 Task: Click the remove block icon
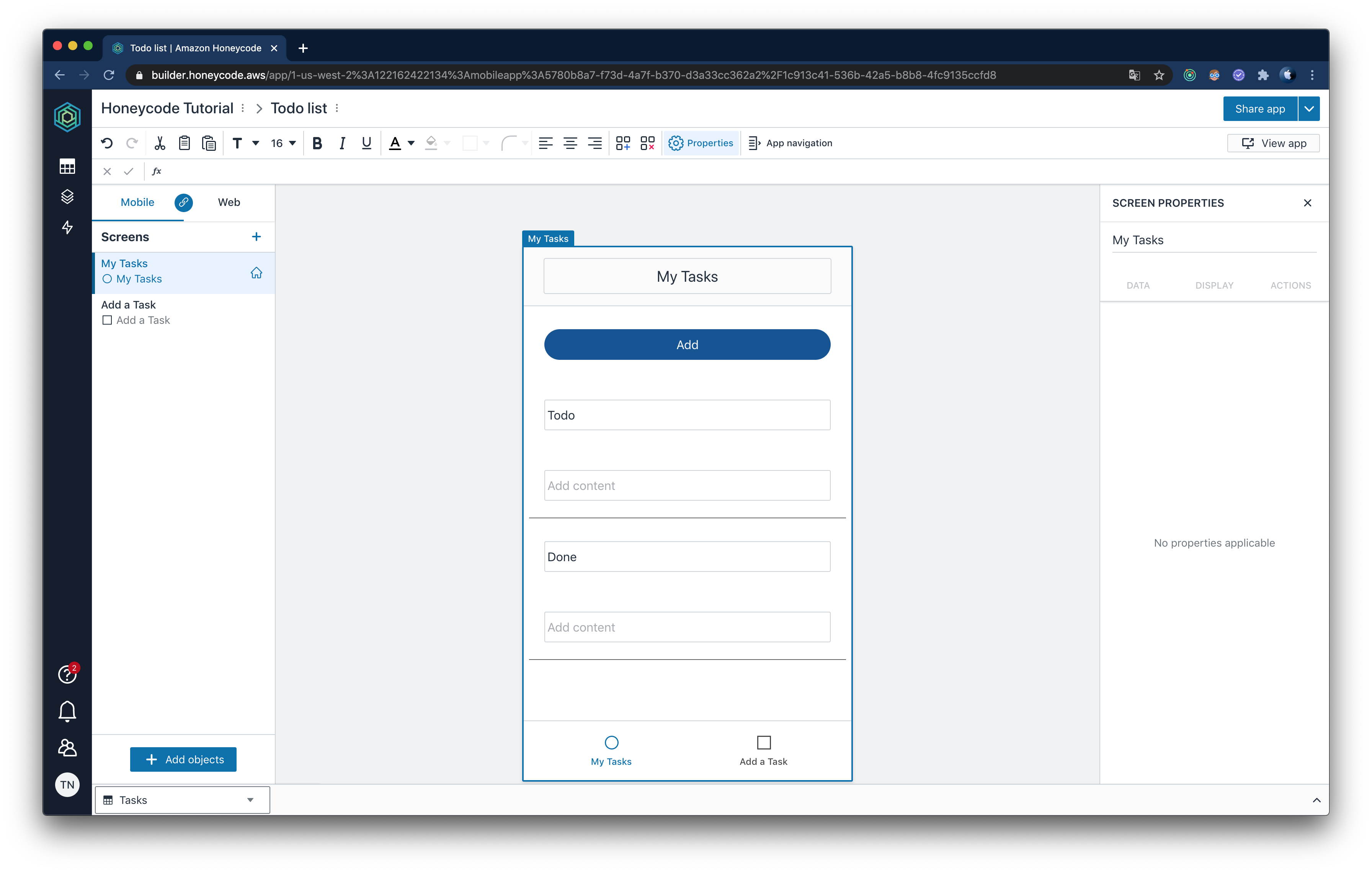pyautogui.click(x=647, y=143)
